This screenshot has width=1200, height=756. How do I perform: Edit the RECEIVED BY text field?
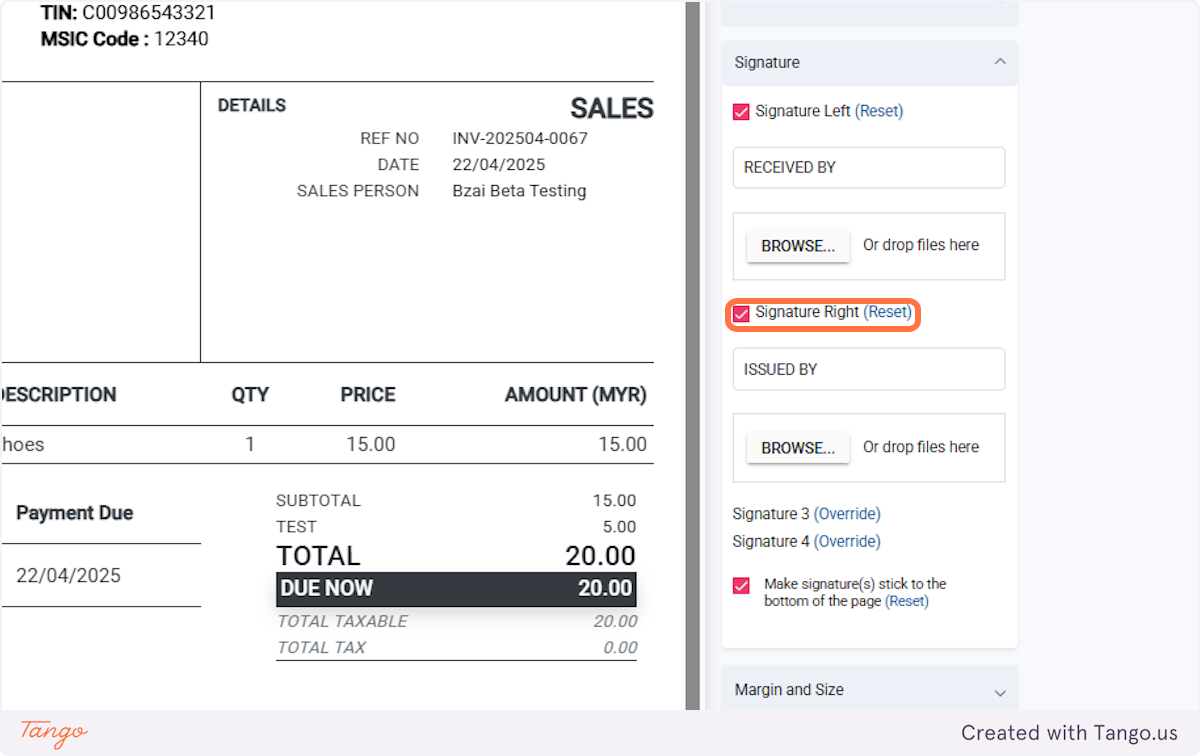(869, 168)
